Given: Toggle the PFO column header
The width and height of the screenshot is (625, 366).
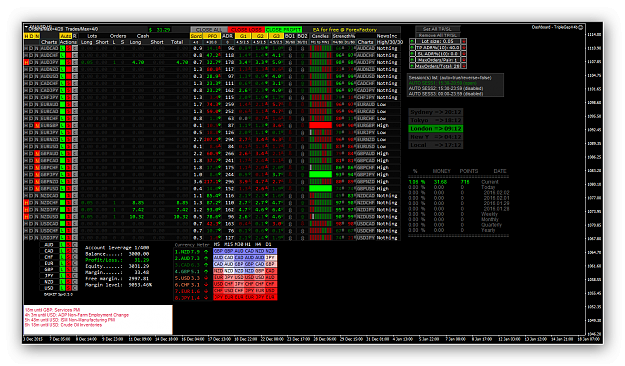Looking at the screenshot, I should pyautogui.click(x=212, y=36).
